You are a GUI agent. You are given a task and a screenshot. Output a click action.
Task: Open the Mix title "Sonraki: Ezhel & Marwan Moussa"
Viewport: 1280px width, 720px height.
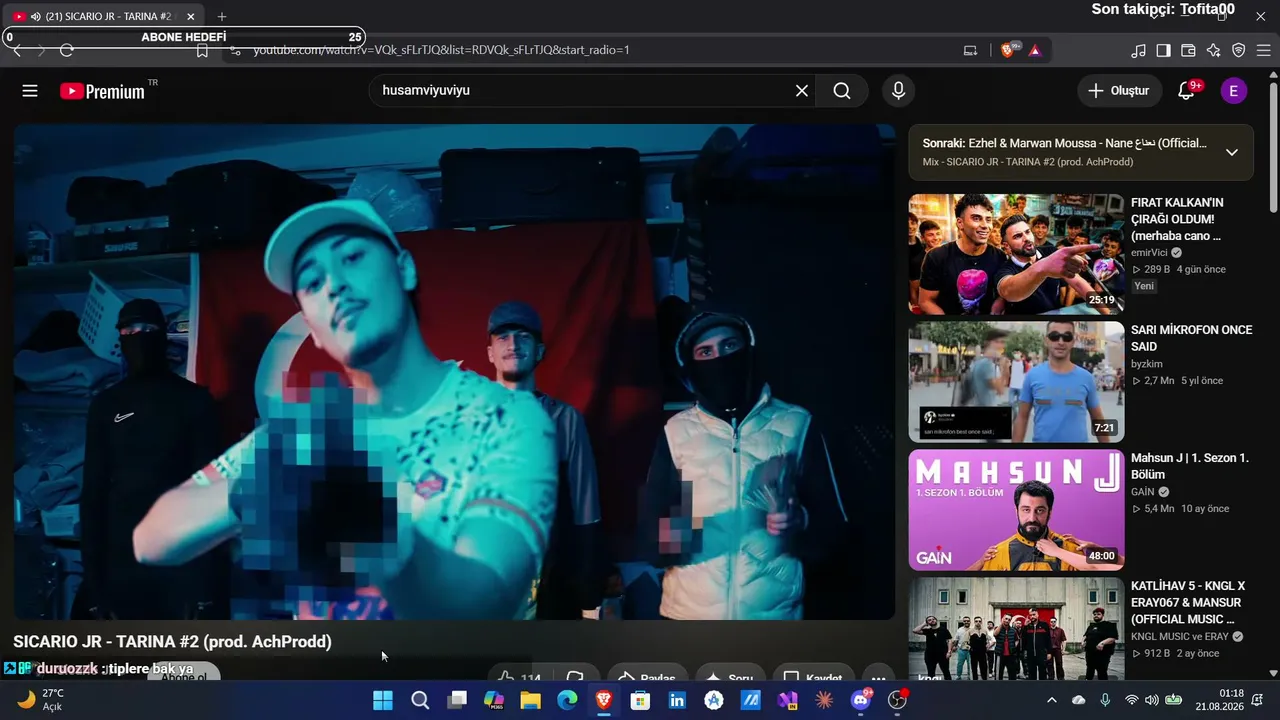(1064, 143)
